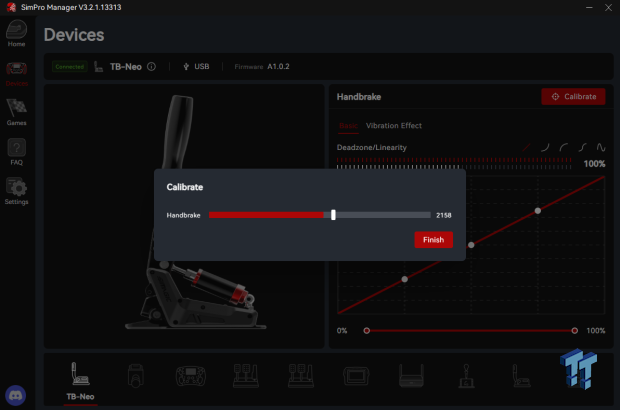Select the wave curve preset icon
This screenshot has width=620, height=410.
601,147
